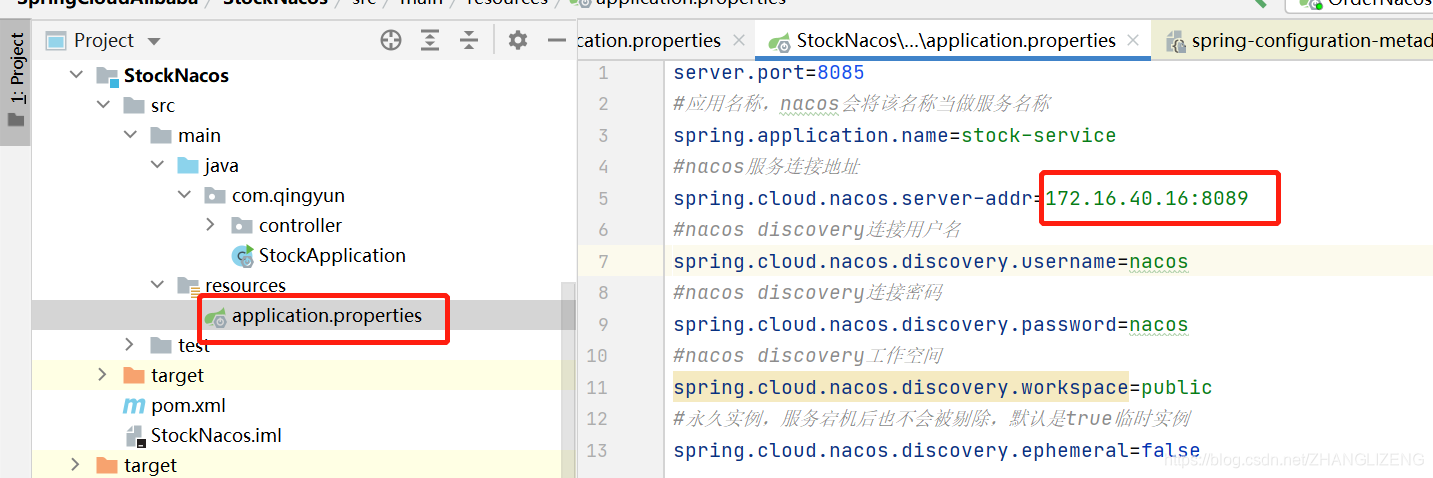1433x478 pixels.
Task: Open the Project view dropdown arrow
Action: pyautogui.click(x=153, y=41)
